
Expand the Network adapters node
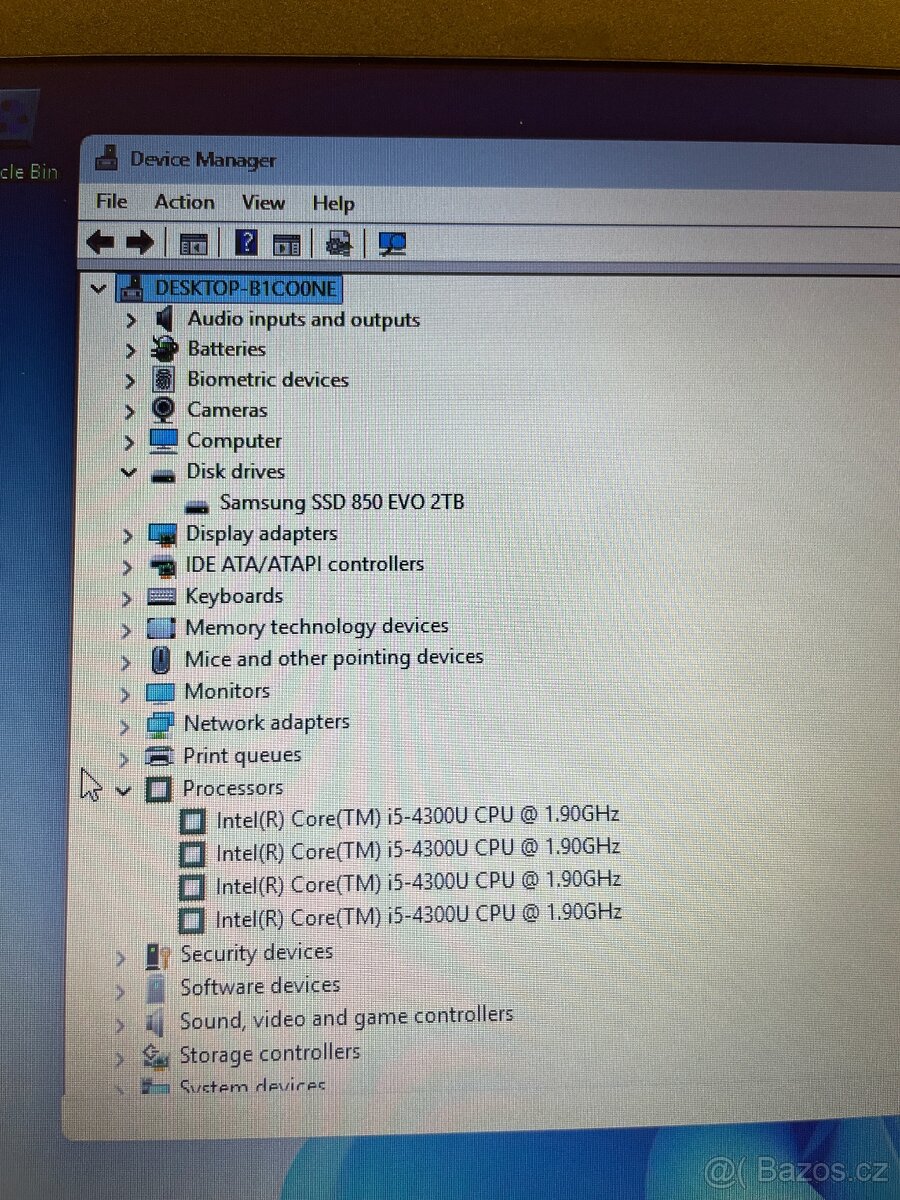(x=125, y=722)
